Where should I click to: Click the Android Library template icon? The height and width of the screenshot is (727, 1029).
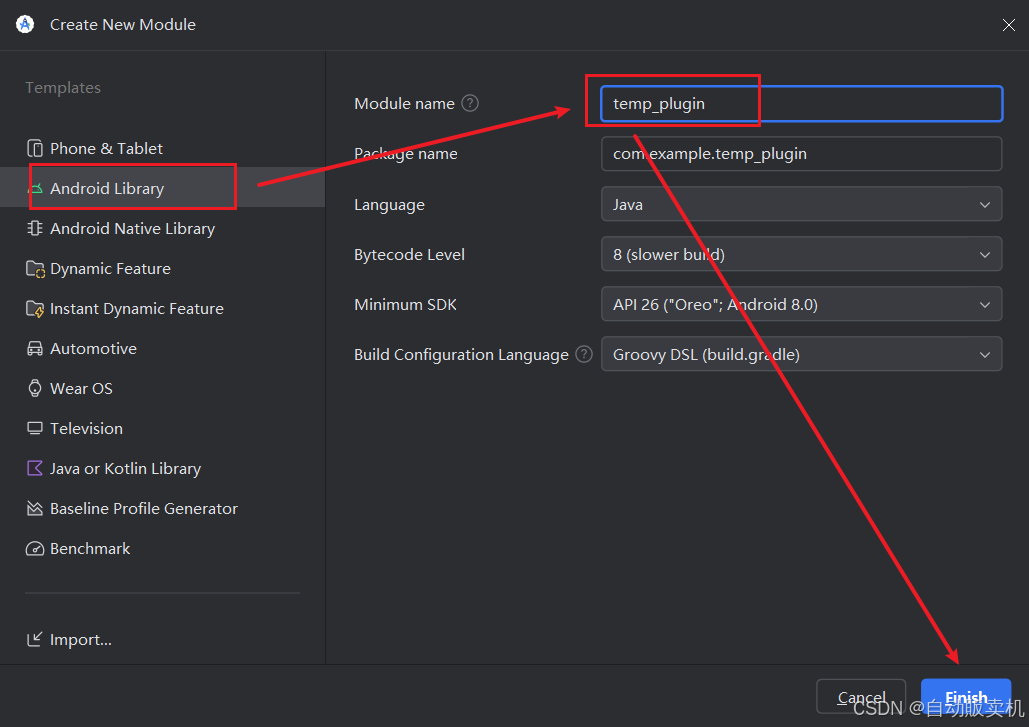tap(35, 189)
